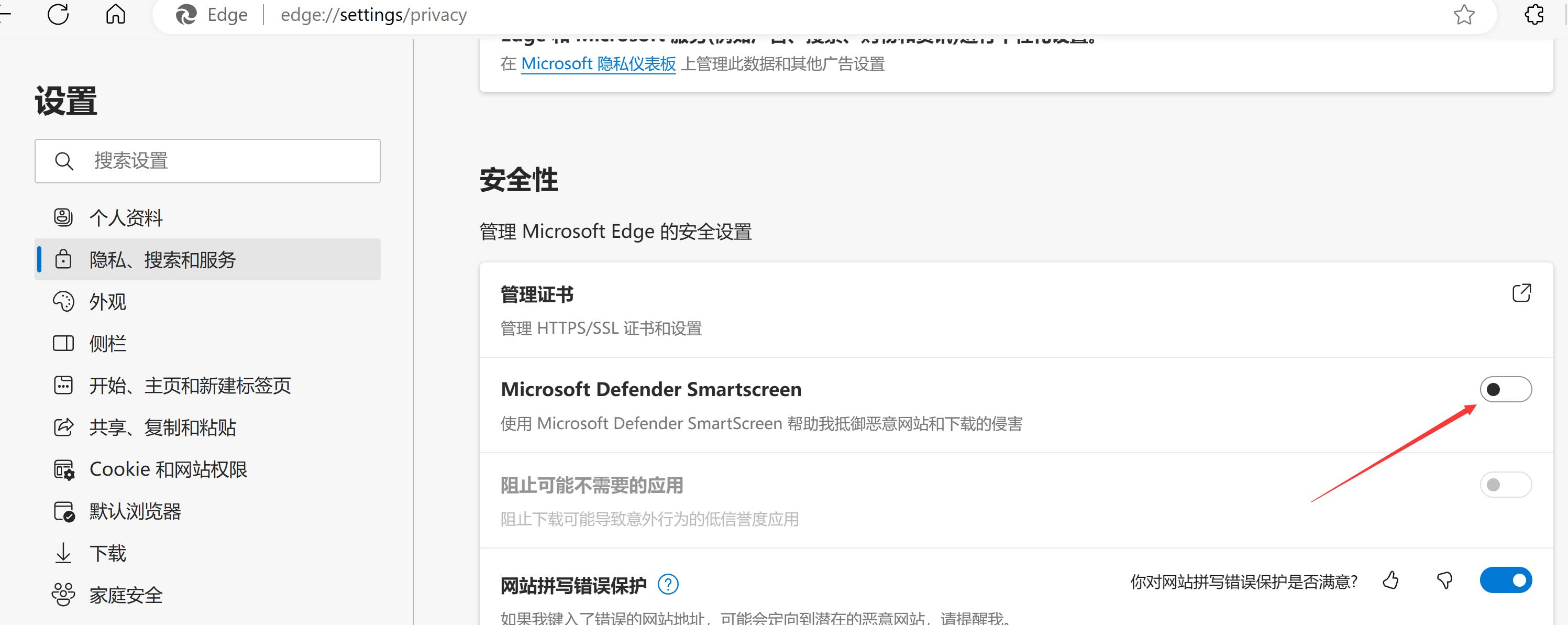Click the 安全性 section heading
This screenshot has width=1568, height=625.
(x=518, y=180)
